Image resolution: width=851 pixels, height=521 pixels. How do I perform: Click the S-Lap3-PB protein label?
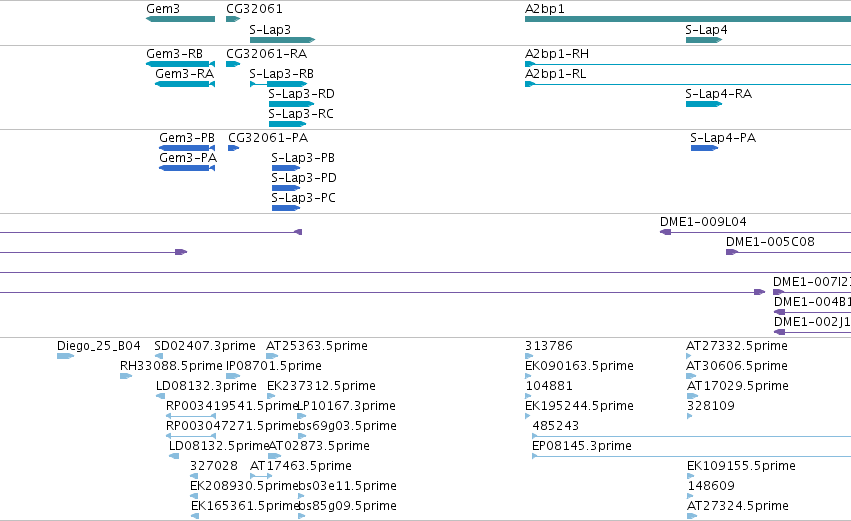pos(303,158)
